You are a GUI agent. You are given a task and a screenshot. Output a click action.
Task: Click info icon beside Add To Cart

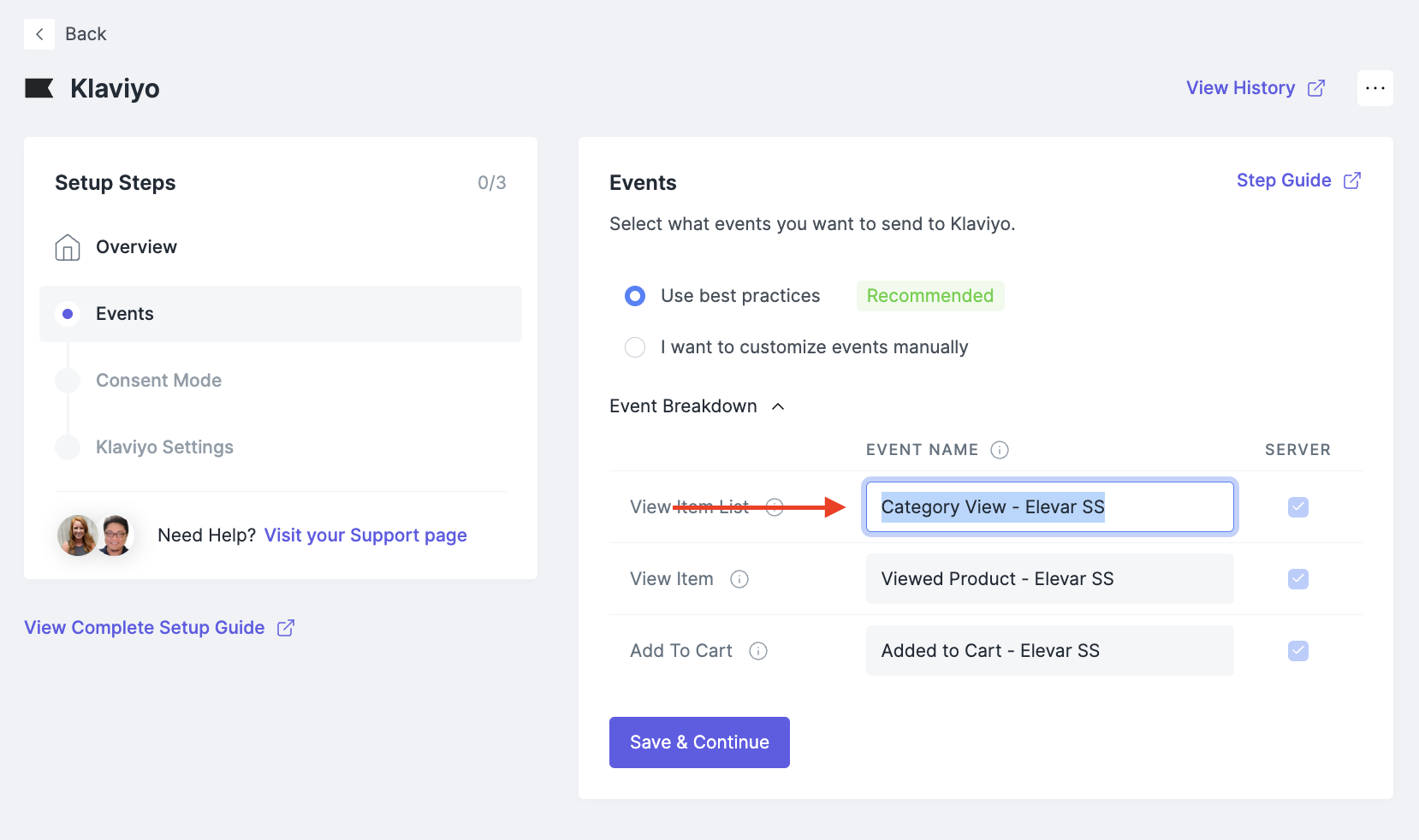[x=758, y=651]
